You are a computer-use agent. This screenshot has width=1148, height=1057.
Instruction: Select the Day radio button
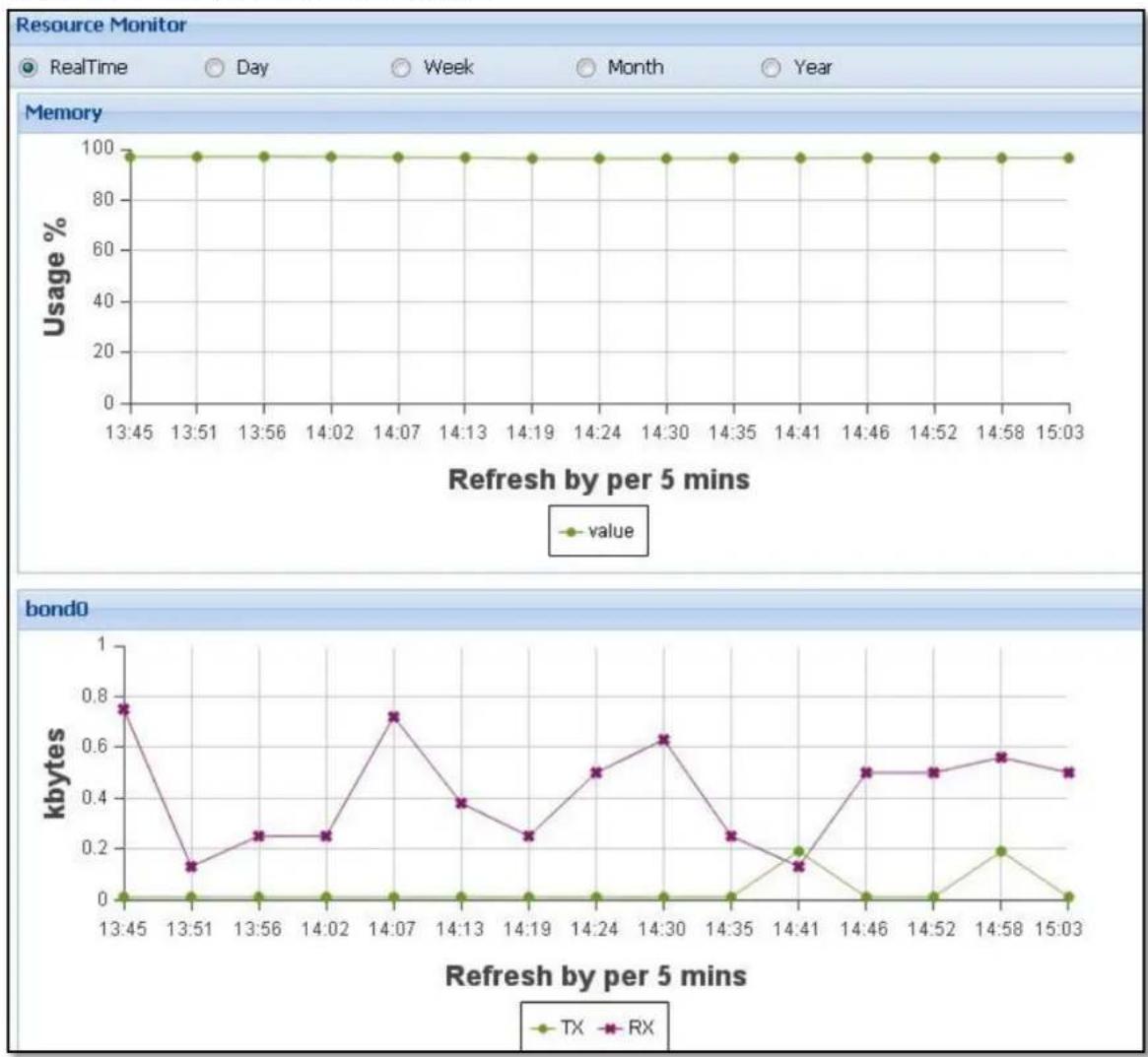[x=214, y=68]
